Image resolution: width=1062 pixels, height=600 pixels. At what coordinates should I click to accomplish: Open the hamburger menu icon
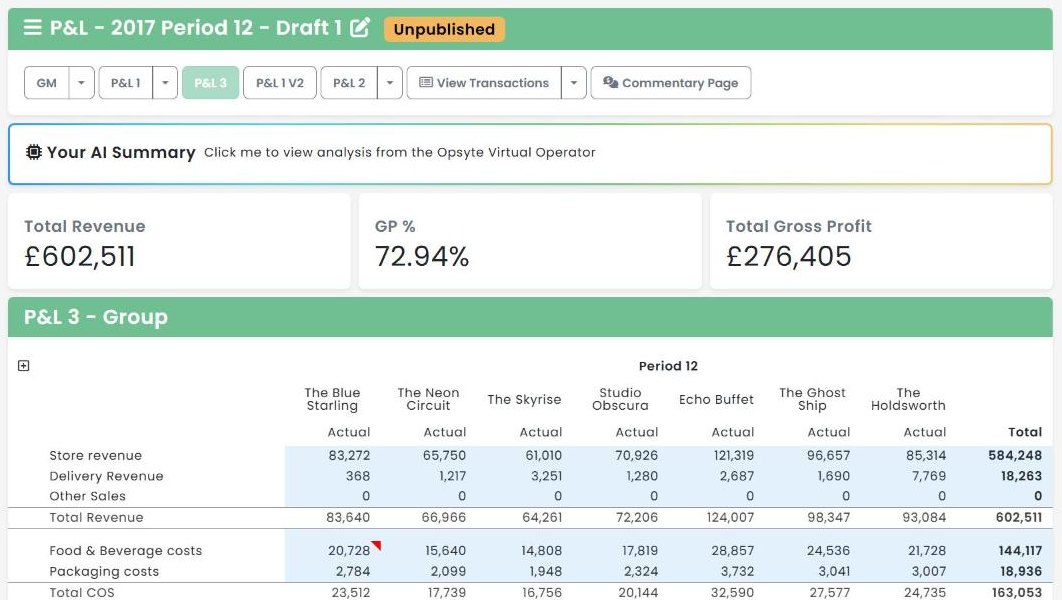coord(32,27)
